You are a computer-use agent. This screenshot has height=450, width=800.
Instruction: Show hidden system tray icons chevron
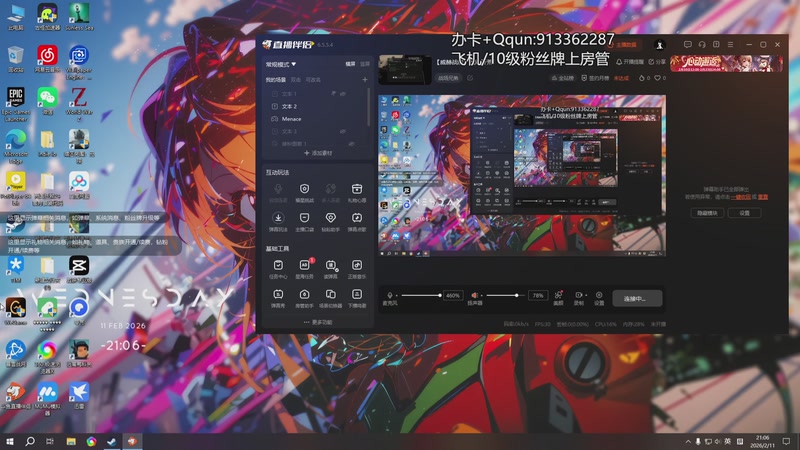pyautogui.click(x=688, y=441)
